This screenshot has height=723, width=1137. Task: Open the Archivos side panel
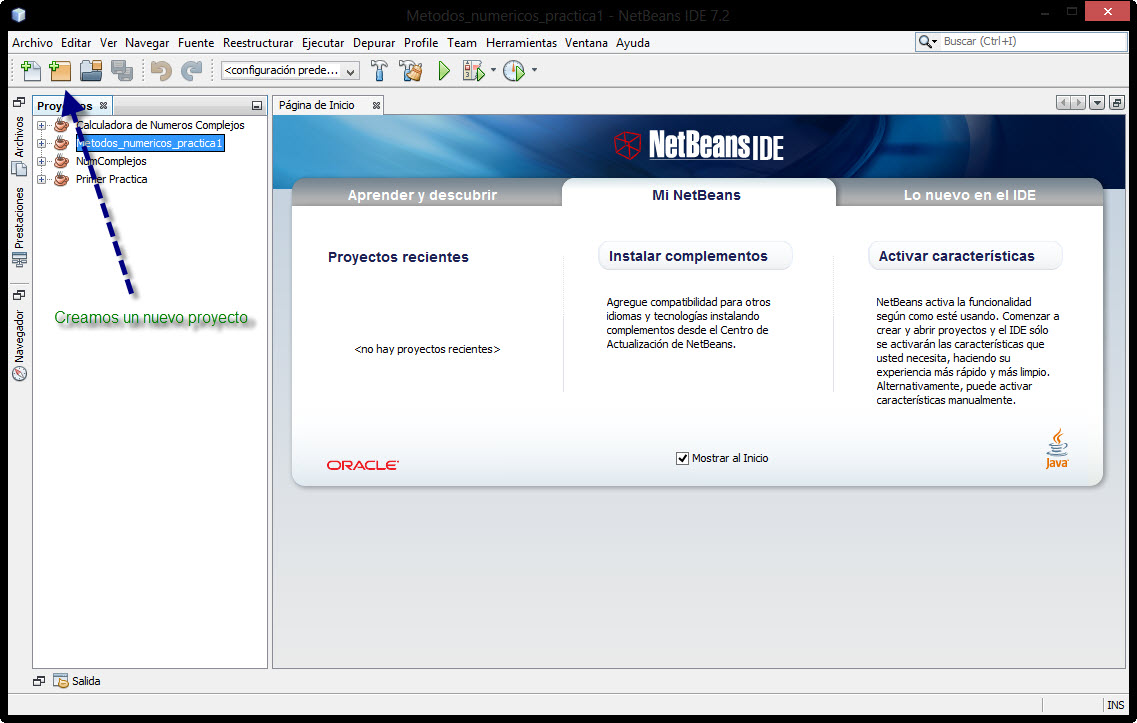point(20,146)
